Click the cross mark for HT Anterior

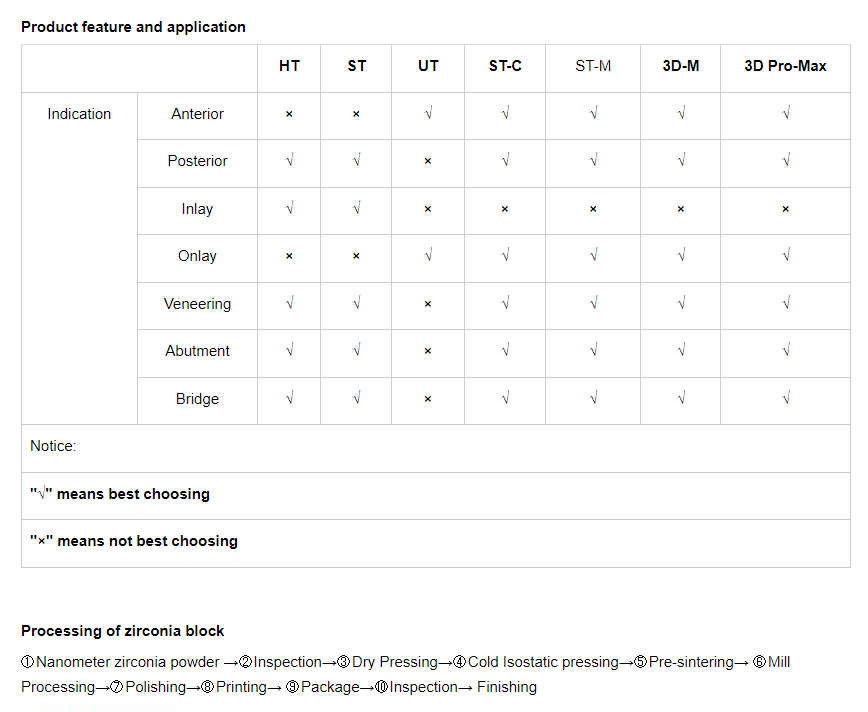click(x=289, y=114)
